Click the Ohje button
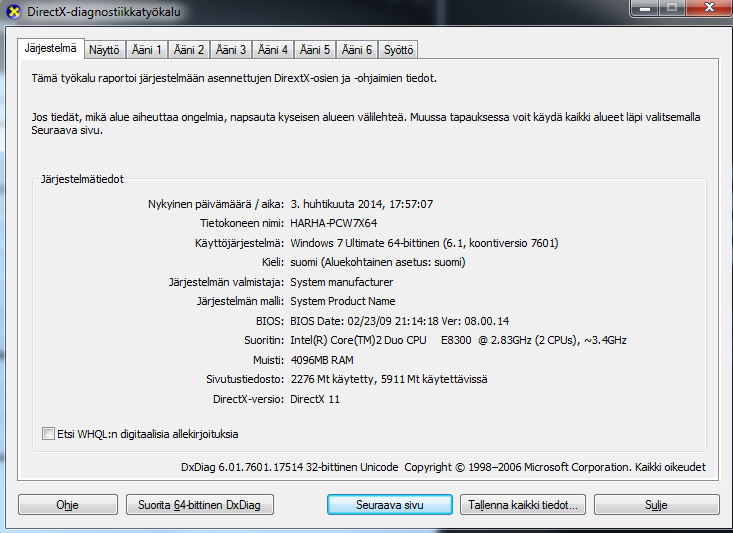Viewport: 733px width, 533px height. click(x=68, y=505)
